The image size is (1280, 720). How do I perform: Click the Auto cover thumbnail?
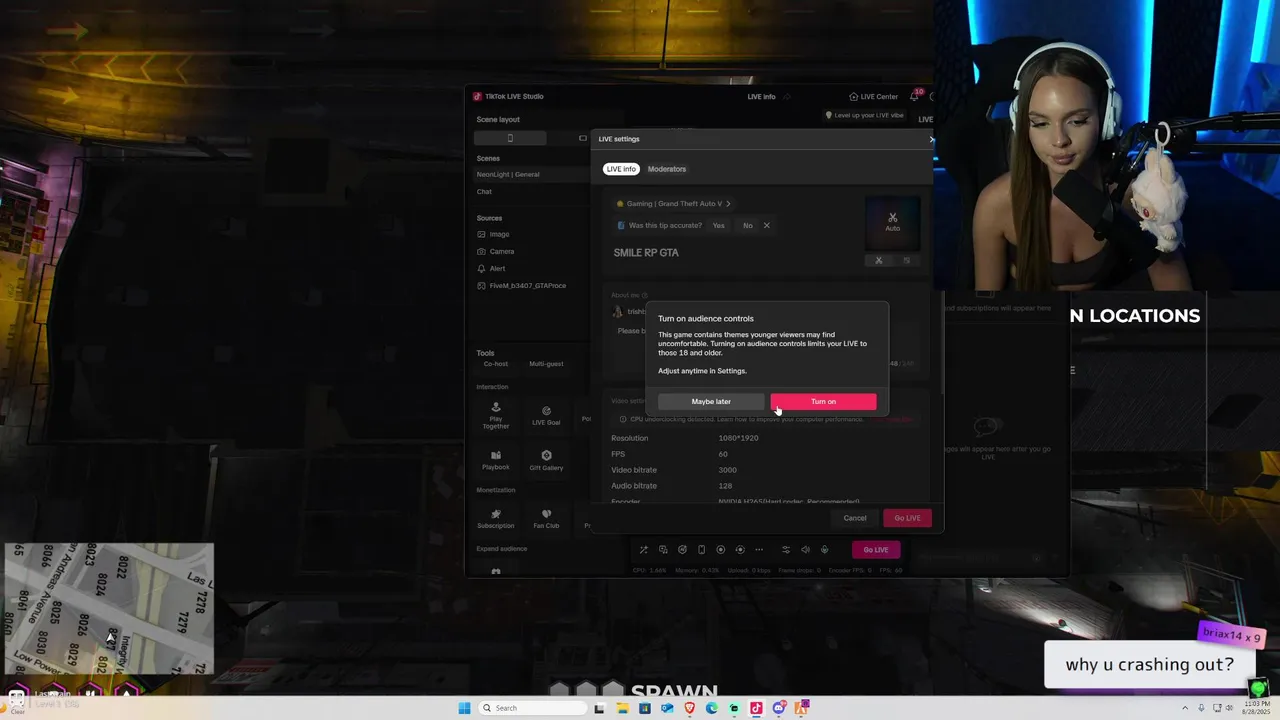(892, 222)
